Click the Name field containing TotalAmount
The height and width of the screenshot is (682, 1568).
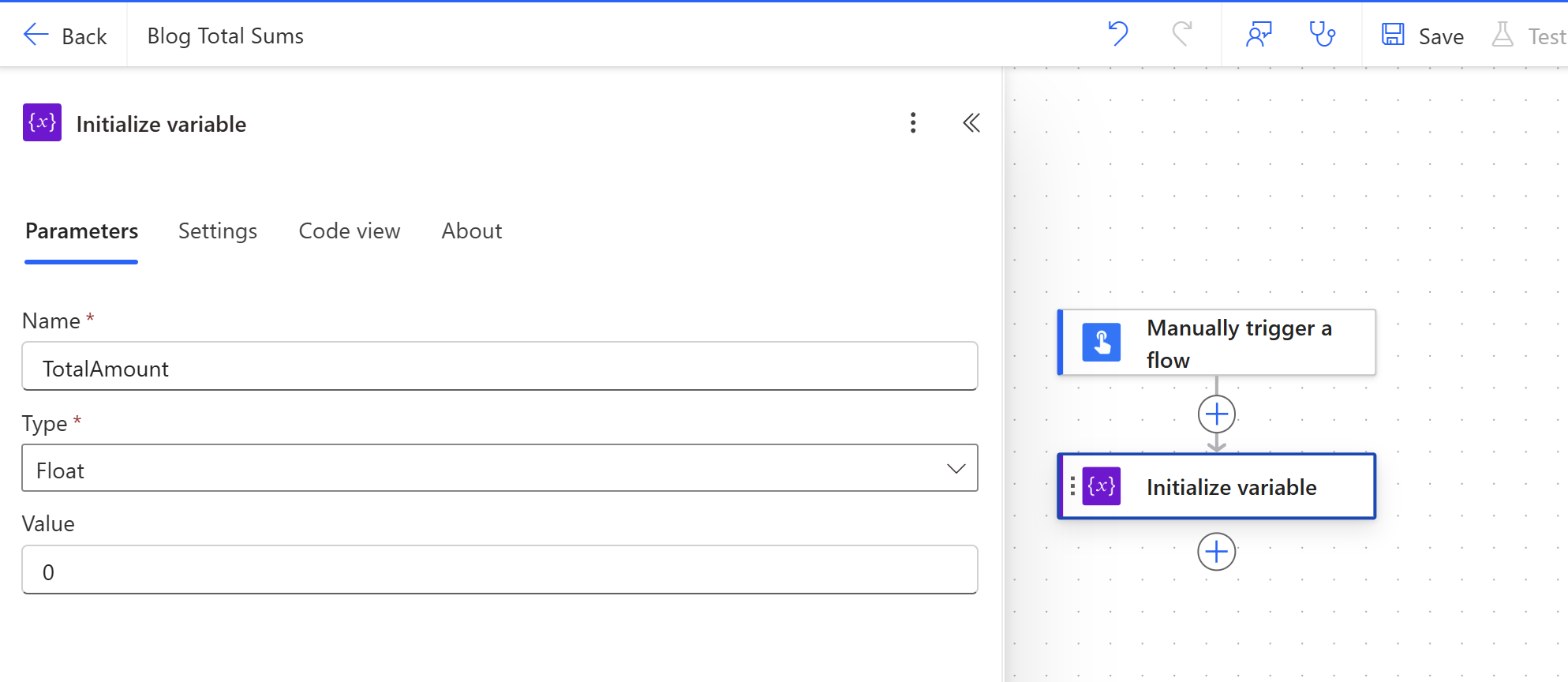[500, 366]
